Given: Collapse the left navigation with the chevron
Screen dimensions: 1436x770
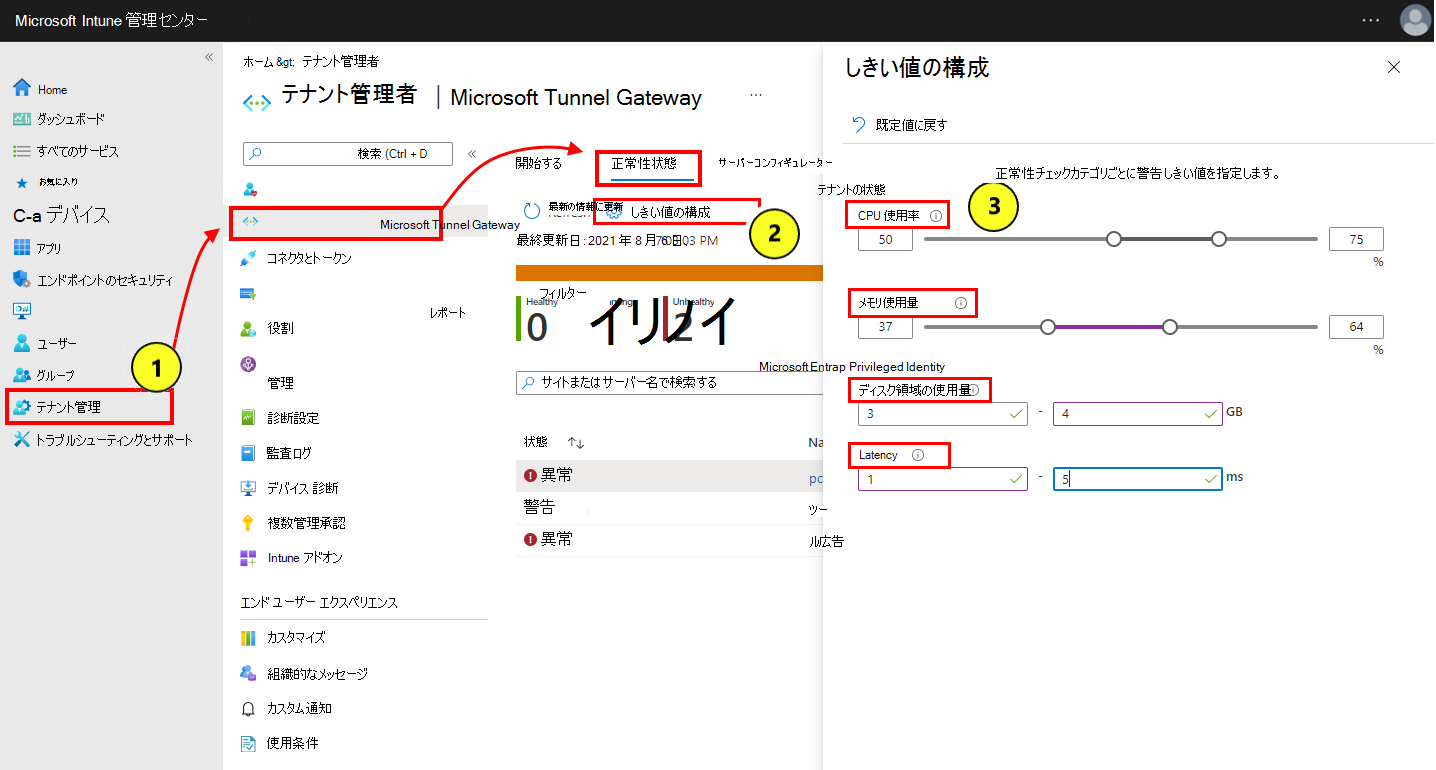Looking at the screenshot, I should [209, 57].
